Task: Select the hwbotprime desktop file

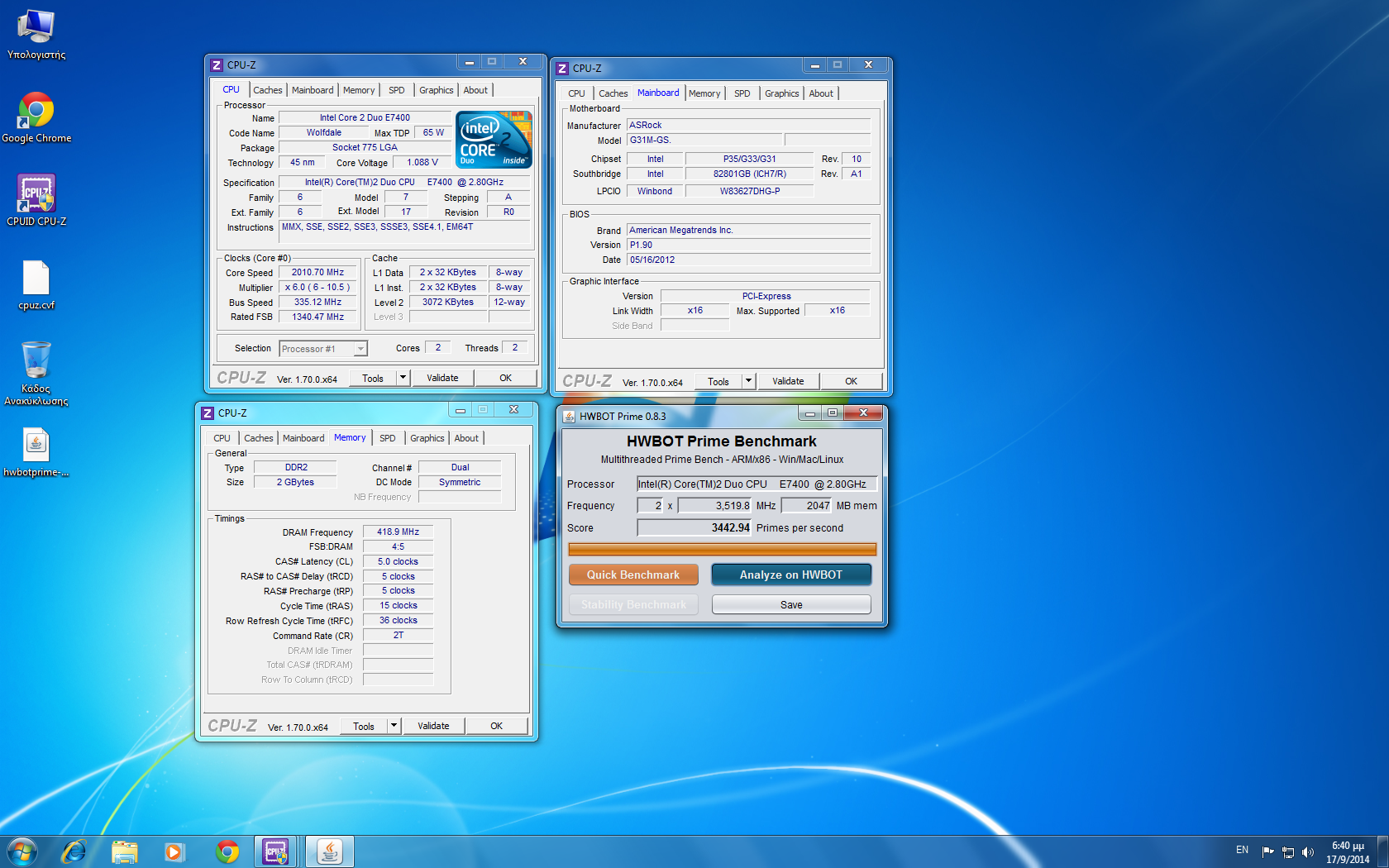Action: (36, 452)
